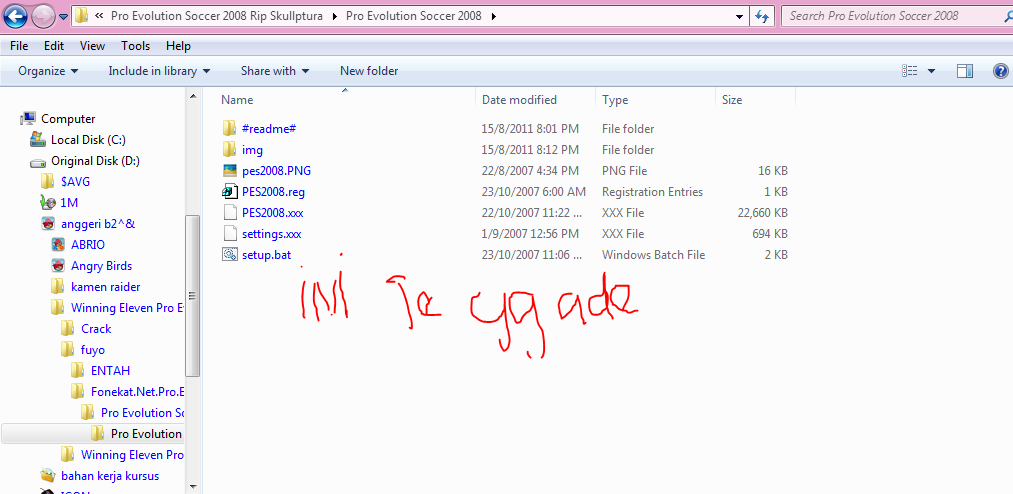
Task: Click the #readme# folder name
Action: [x=269, y=129]
